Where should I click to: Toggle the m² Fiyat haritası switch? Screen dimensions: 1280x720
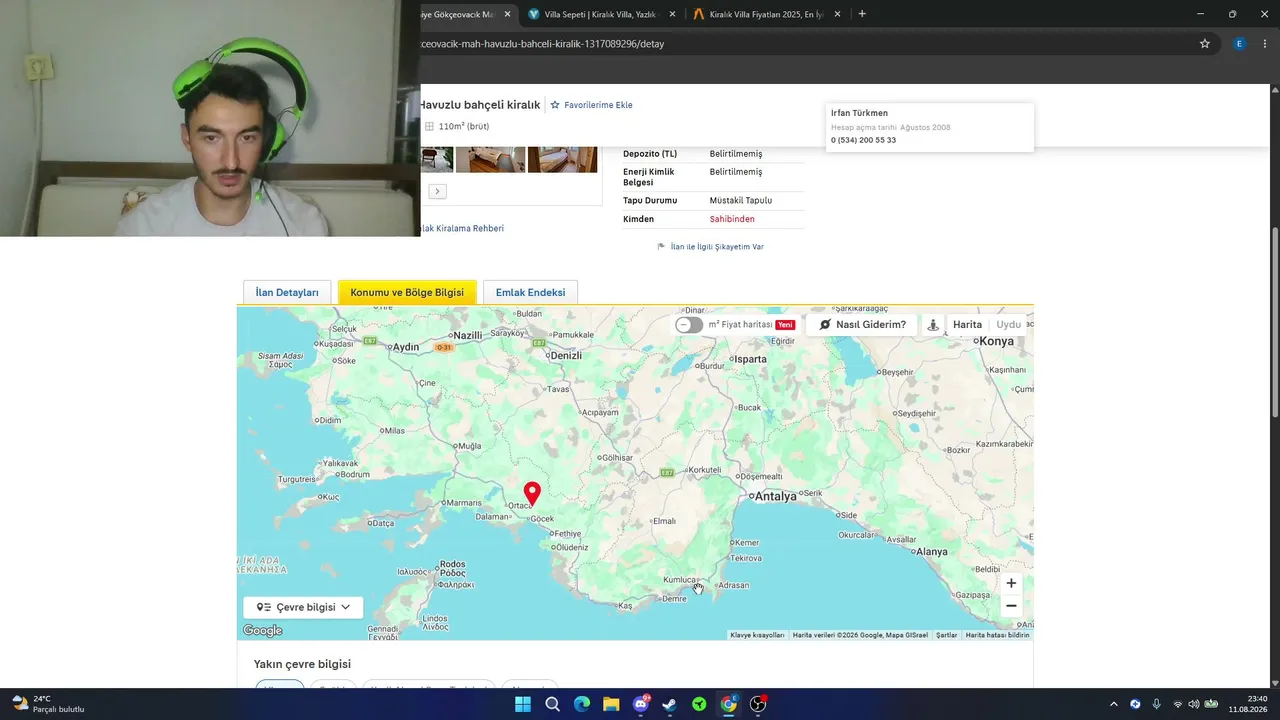(x=689, y=325)
